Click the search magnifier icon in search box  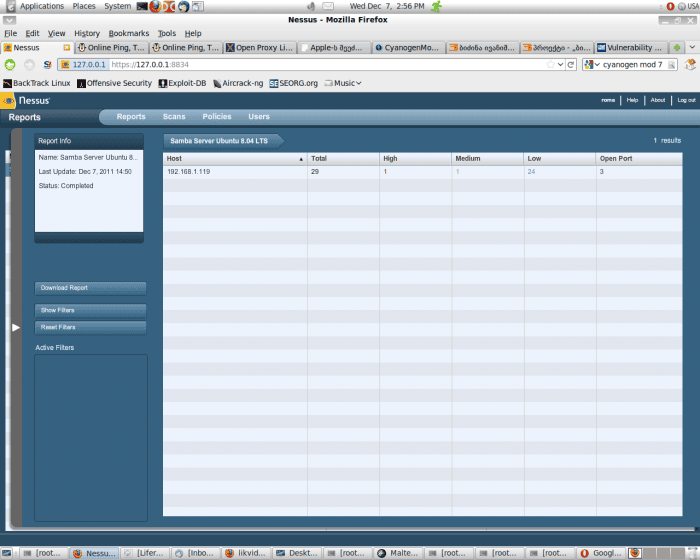(x=671, y=65)
